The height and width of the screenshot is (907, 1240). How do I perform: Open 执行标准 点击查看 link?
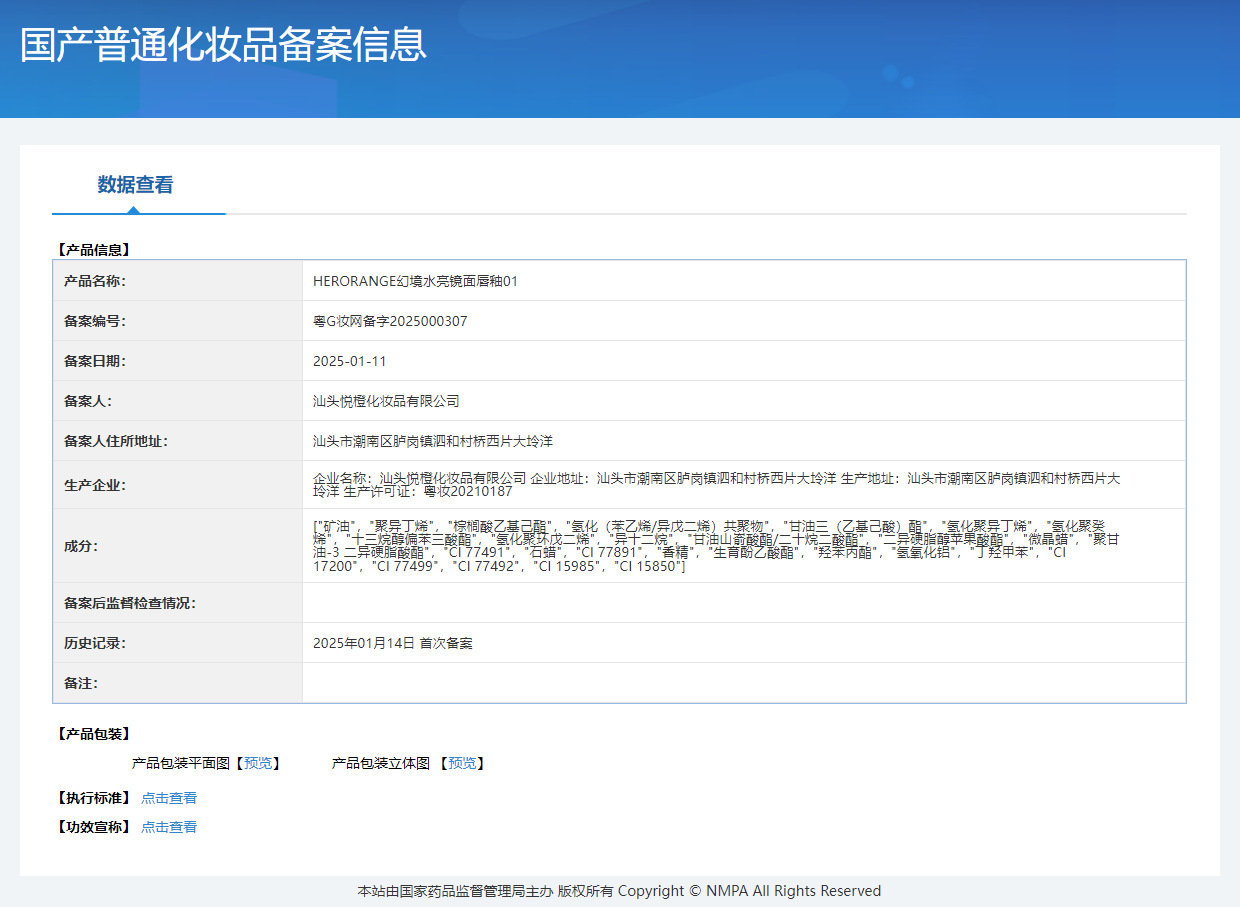[x=169, y=798]
